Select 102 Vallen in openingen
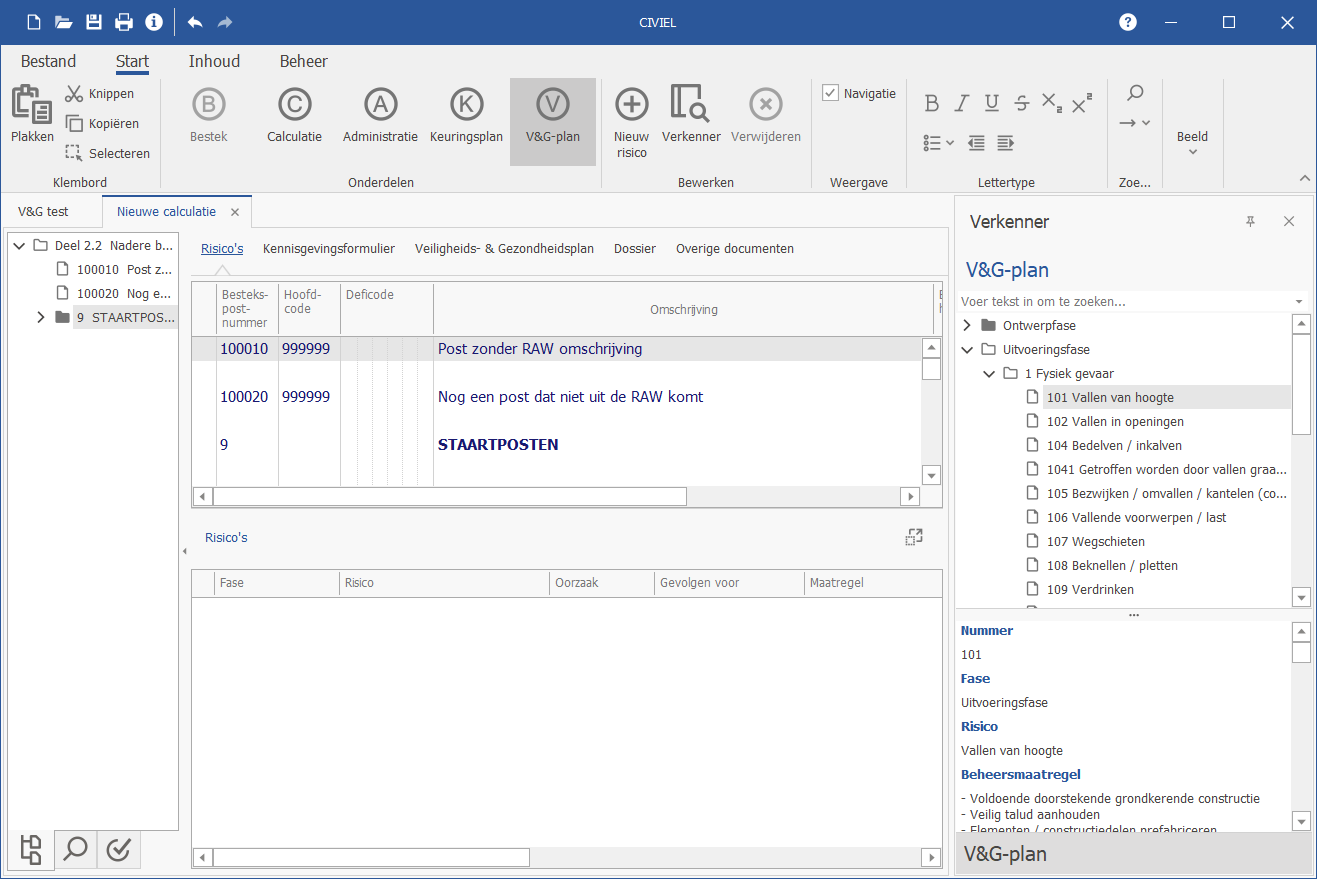The image size is (1317, 879). point(1115,421)
